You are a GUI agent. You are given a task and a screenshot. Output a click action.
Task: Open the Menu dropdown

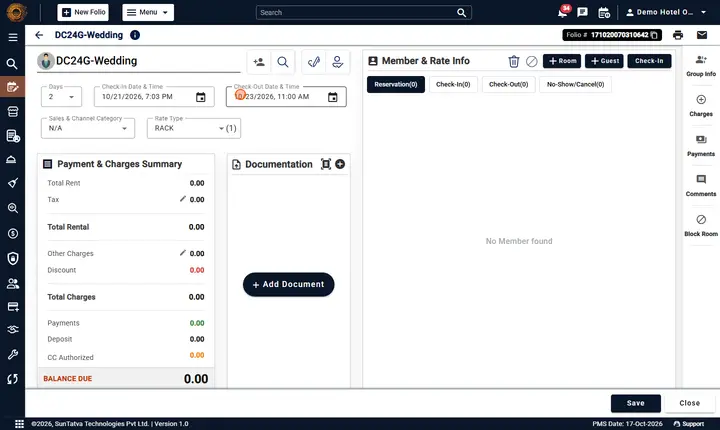148,12
